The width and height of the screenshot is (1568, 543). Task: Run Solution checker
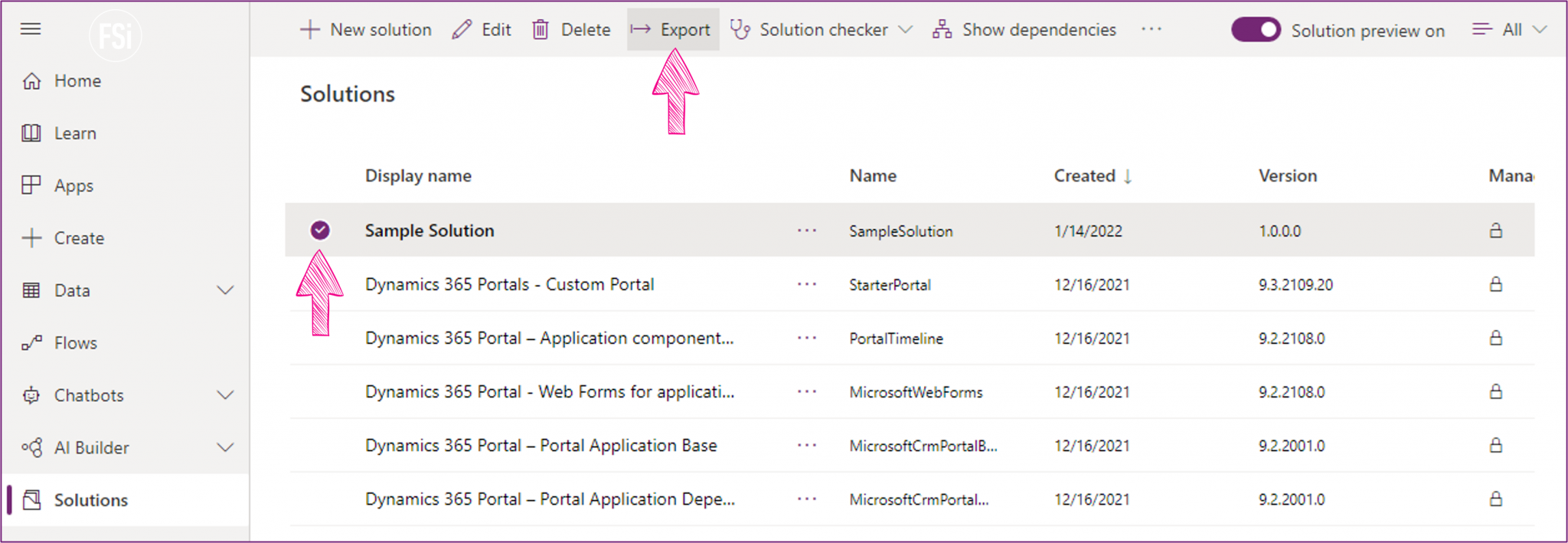click(809, 30)
